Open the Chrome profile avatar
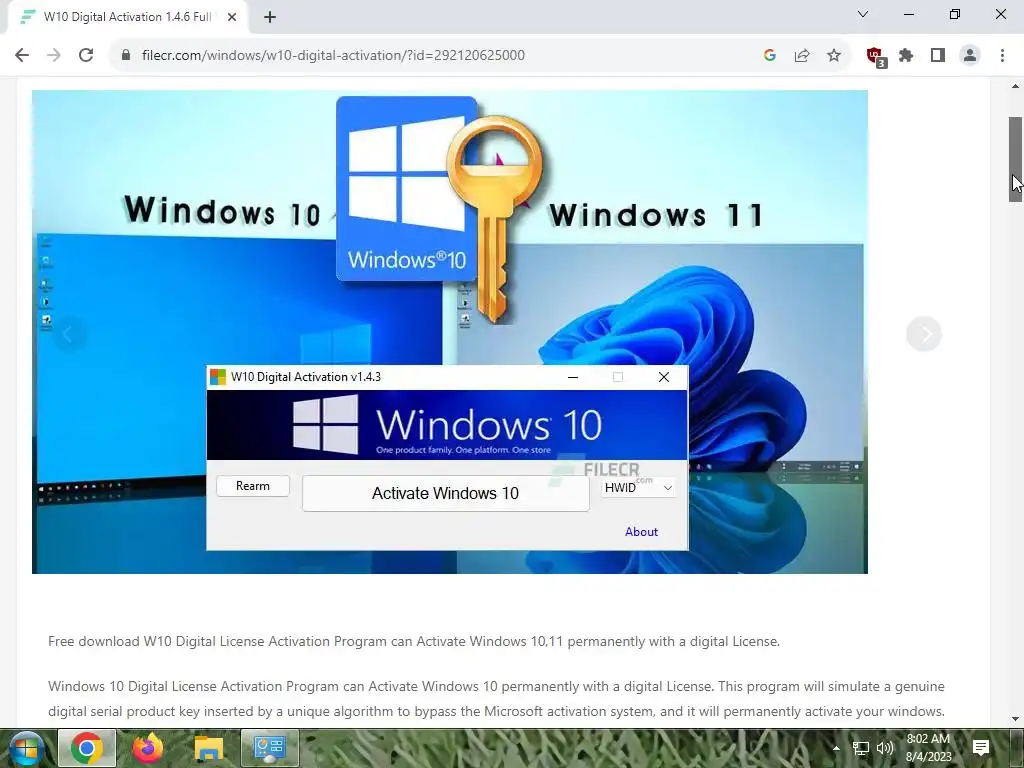This screenshot has width=1024, height=768. [x=970, y=56]
